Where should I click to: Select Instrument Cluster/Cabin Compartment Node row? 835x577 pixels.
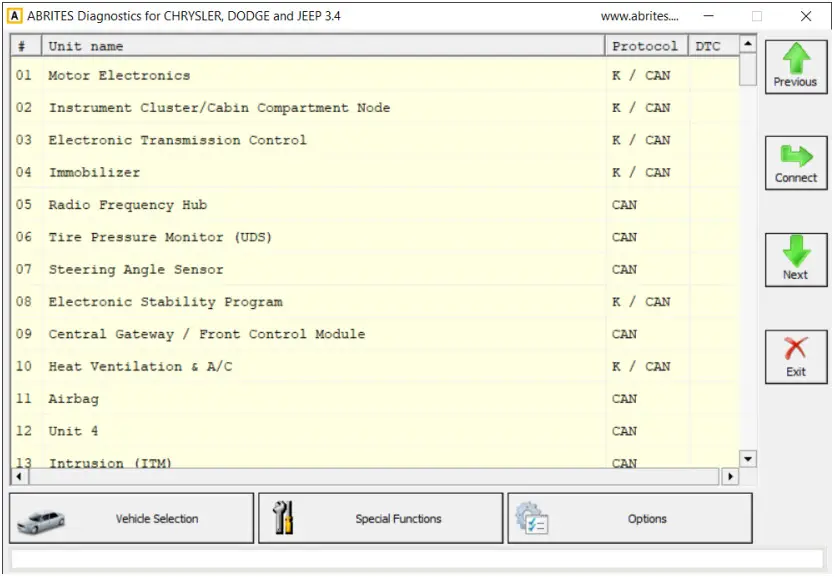pyautogui.click(x=375, y=108)
